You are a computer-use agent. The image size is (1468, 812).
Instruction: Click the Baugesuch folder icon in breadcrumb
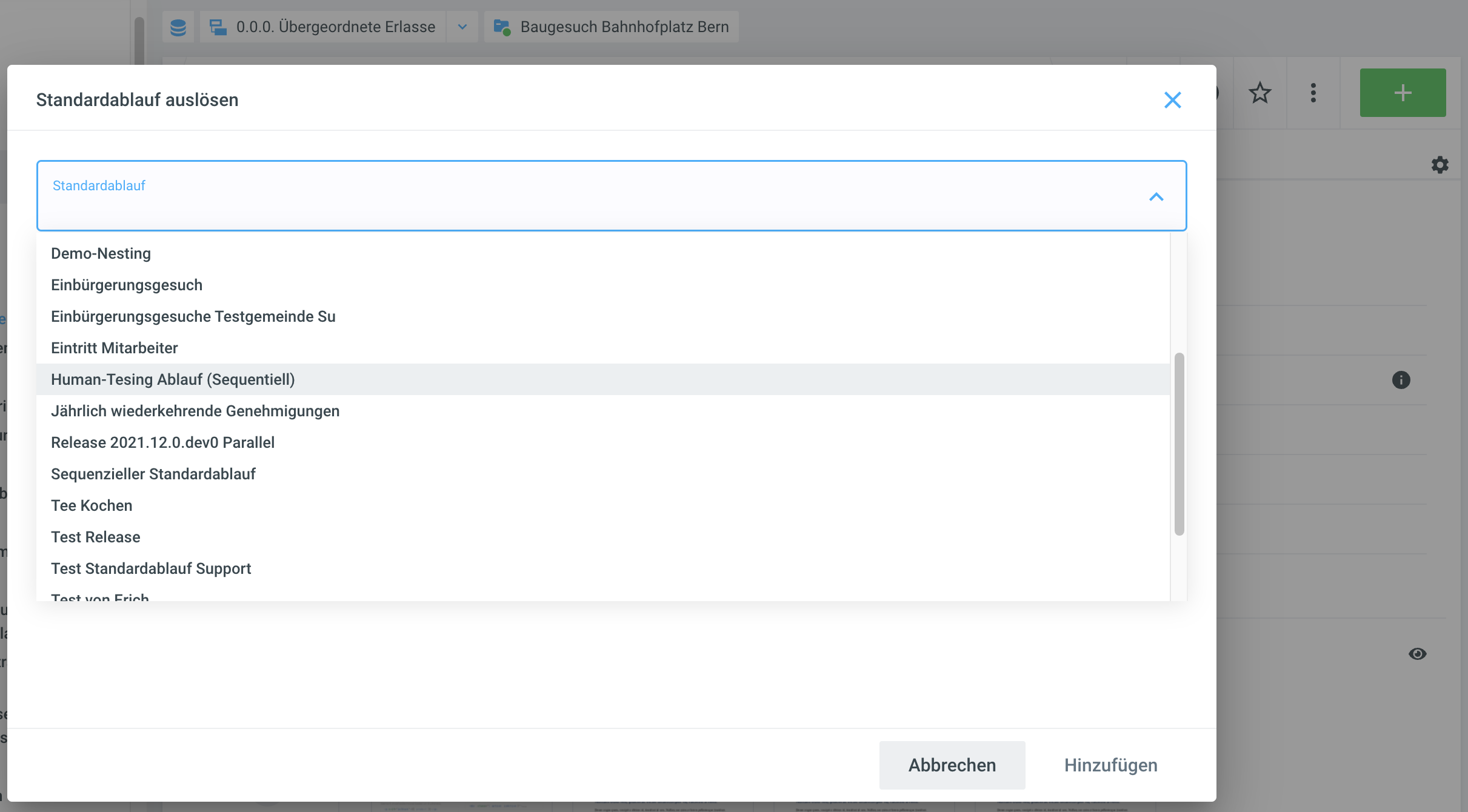coord(502,27)
